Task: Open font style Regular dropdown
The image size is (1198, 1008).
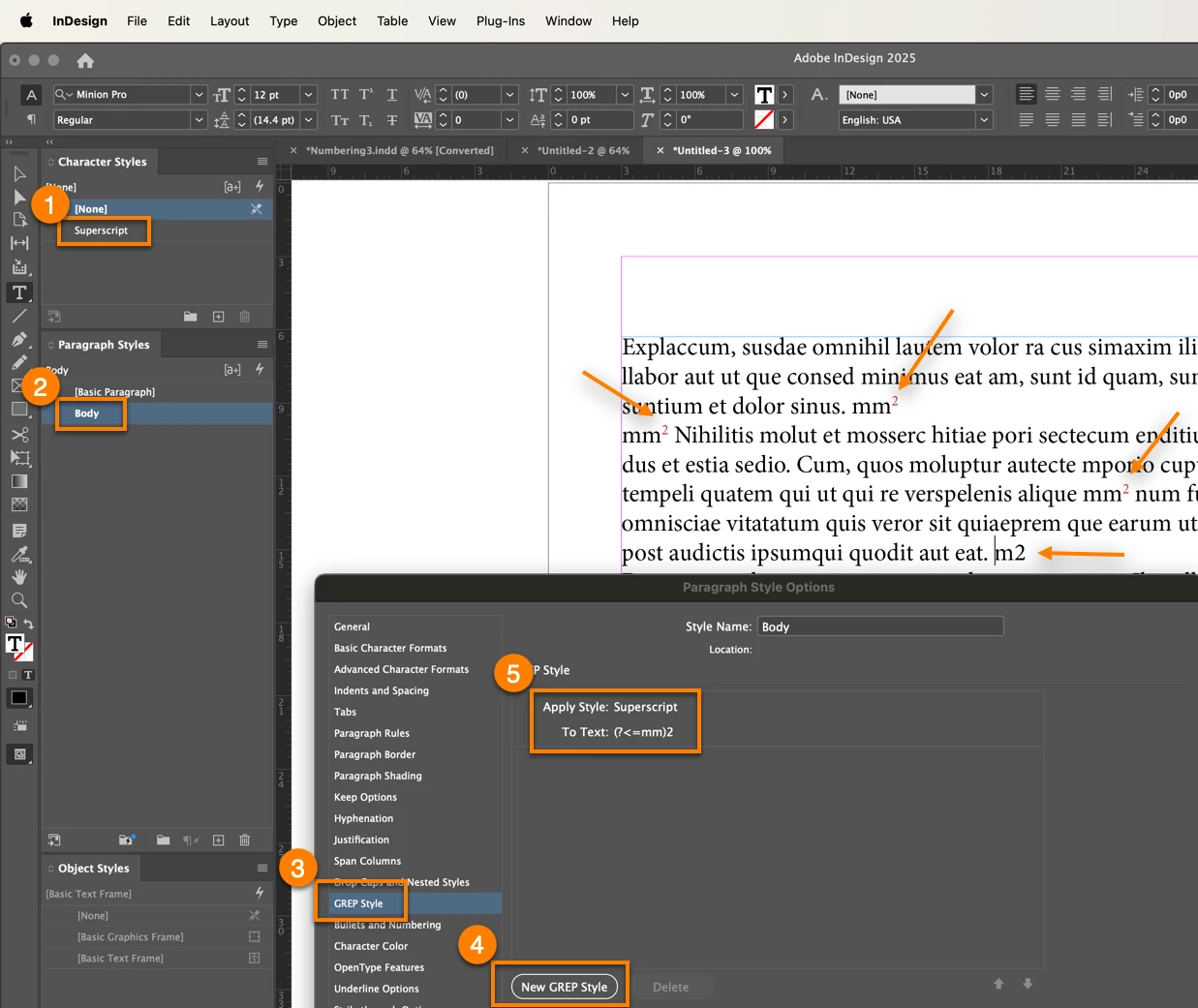Action: pos(199,120)
